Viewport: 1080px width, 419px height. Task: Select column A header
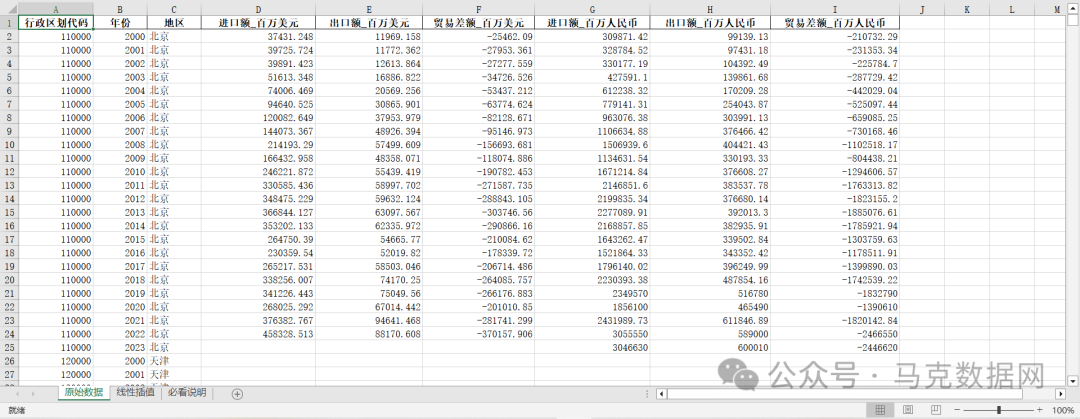pyautogui.click(x=56, y=10)
